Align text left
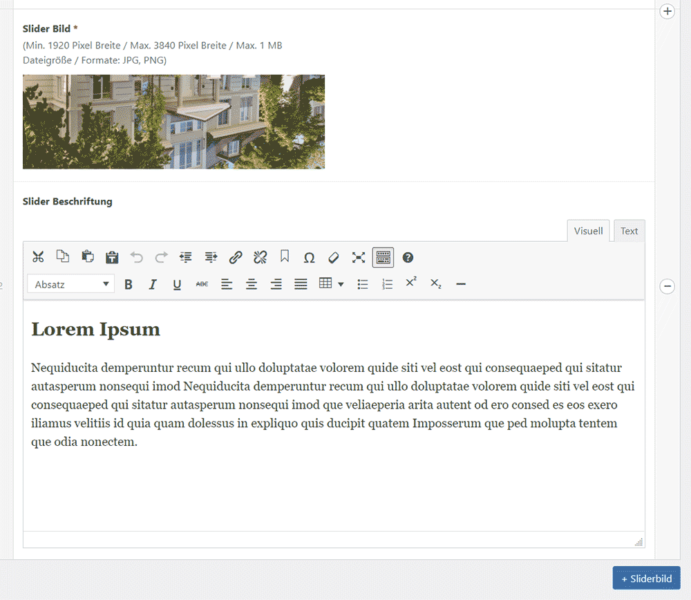The height and width of the screenshot is (600, 691). (227, 284)
